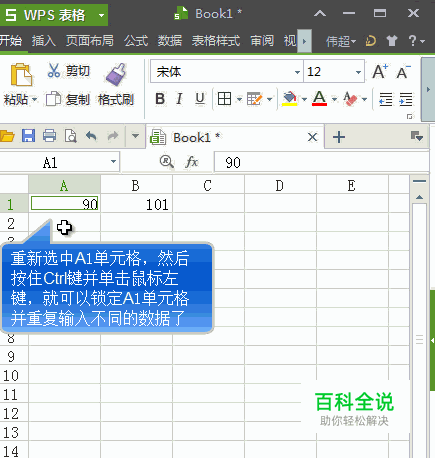Open the WPS 表格 application menu
435x458 pixels.
(54, 15)
